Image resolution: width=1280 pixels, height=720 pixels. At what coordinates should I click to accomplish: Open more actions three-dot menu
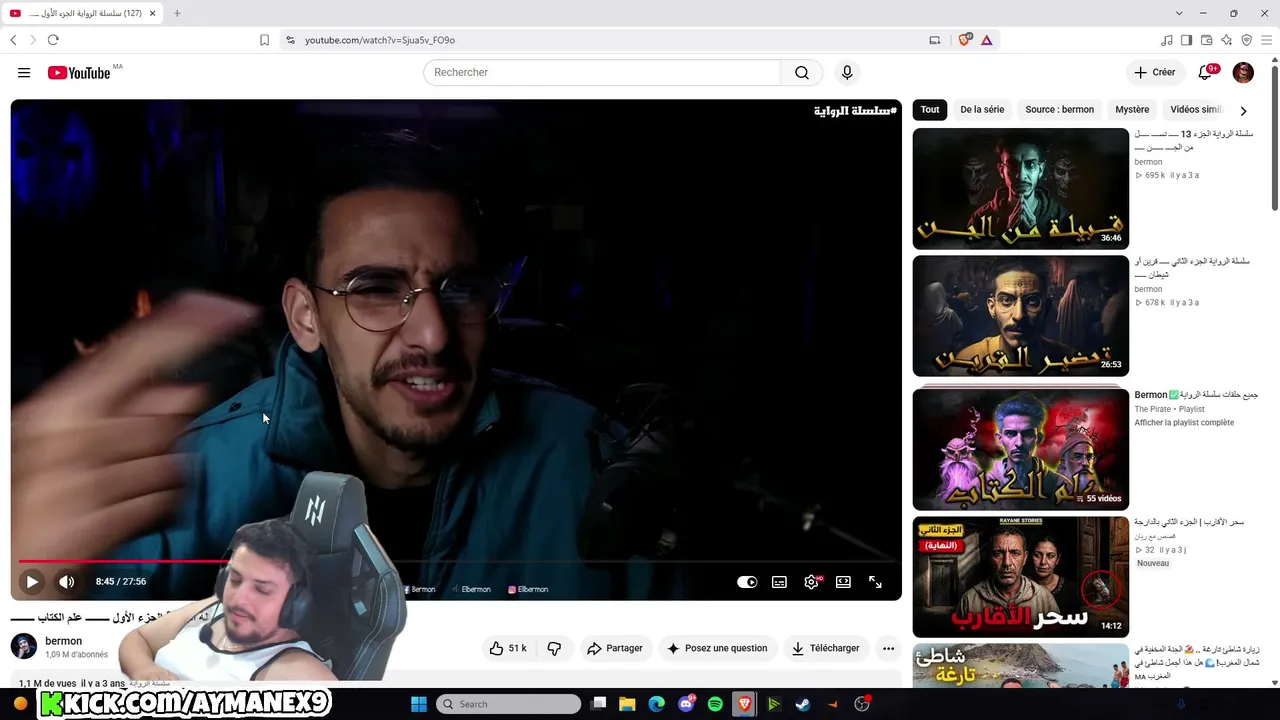(888, 648)
